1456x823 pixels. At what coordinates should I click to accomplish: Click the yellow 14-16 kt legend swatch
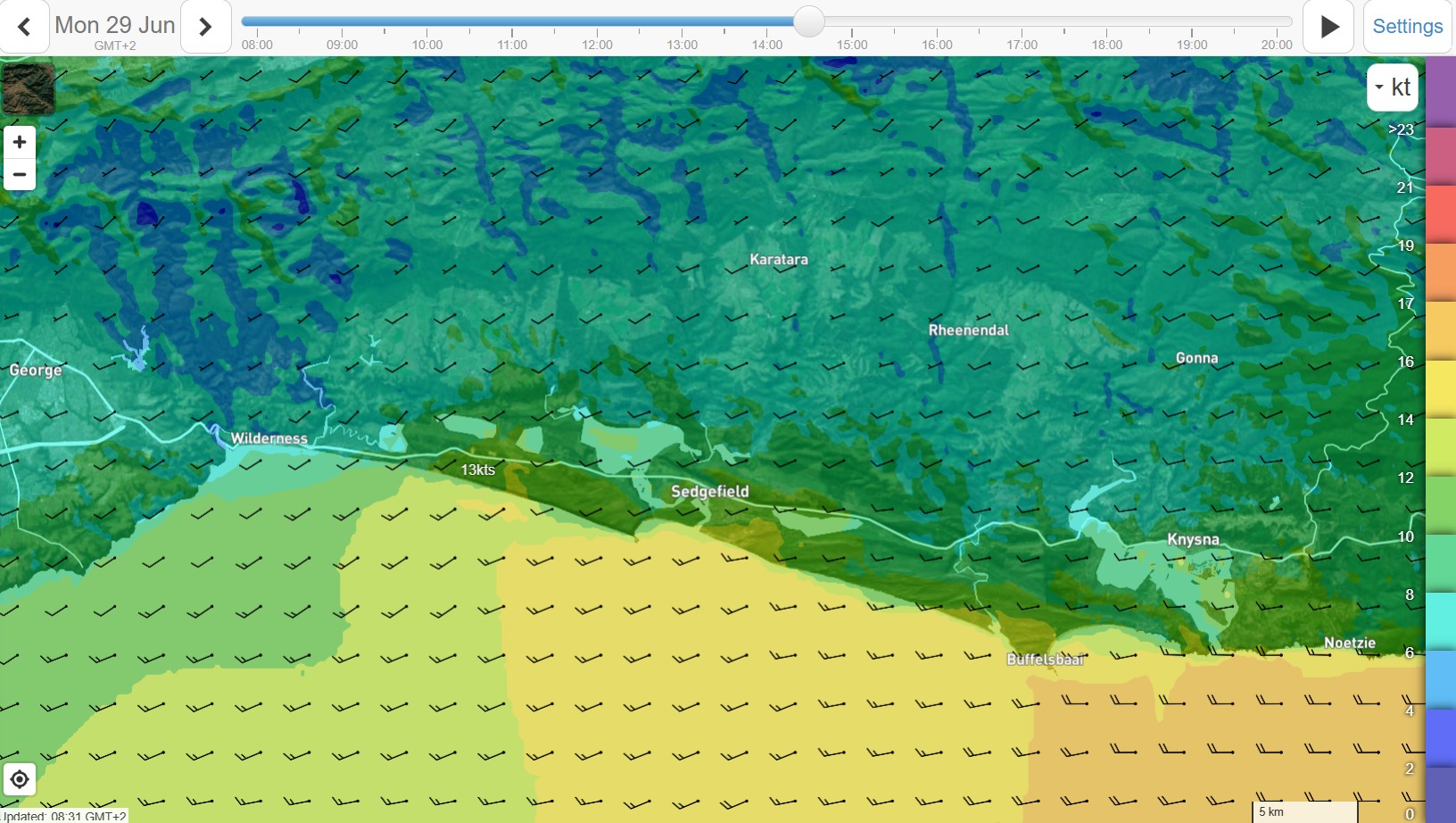coord(1441,388)
